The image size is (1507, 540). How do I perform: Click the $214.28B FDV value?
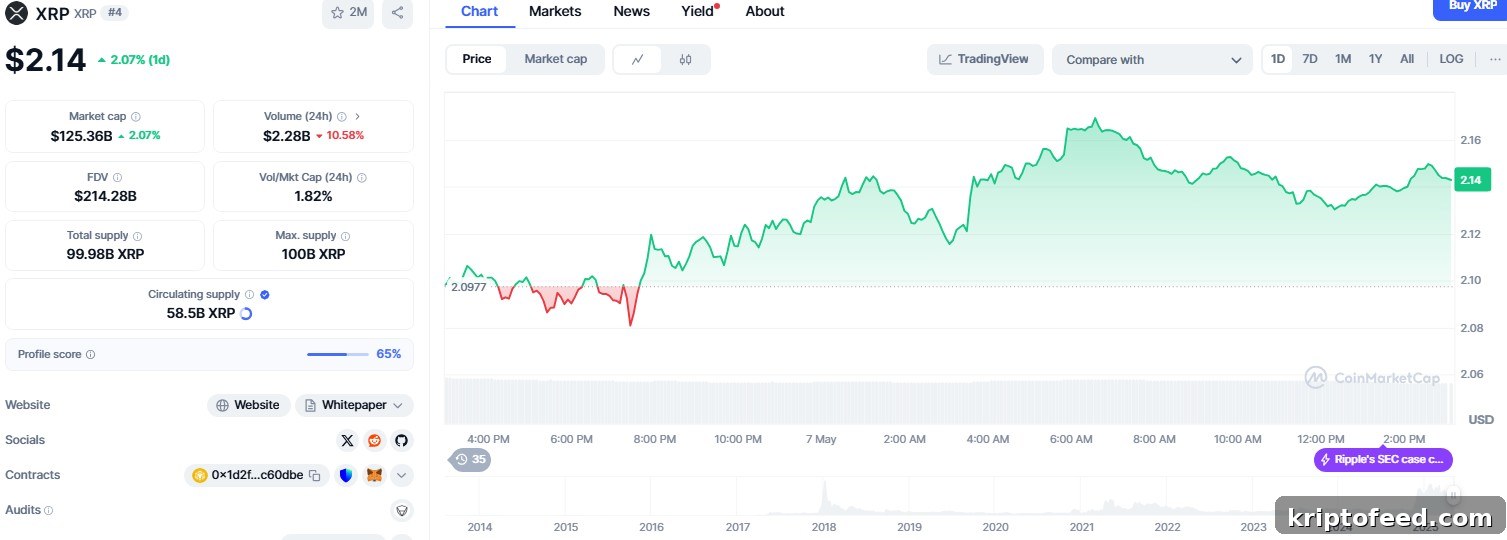tap(105, 196)
